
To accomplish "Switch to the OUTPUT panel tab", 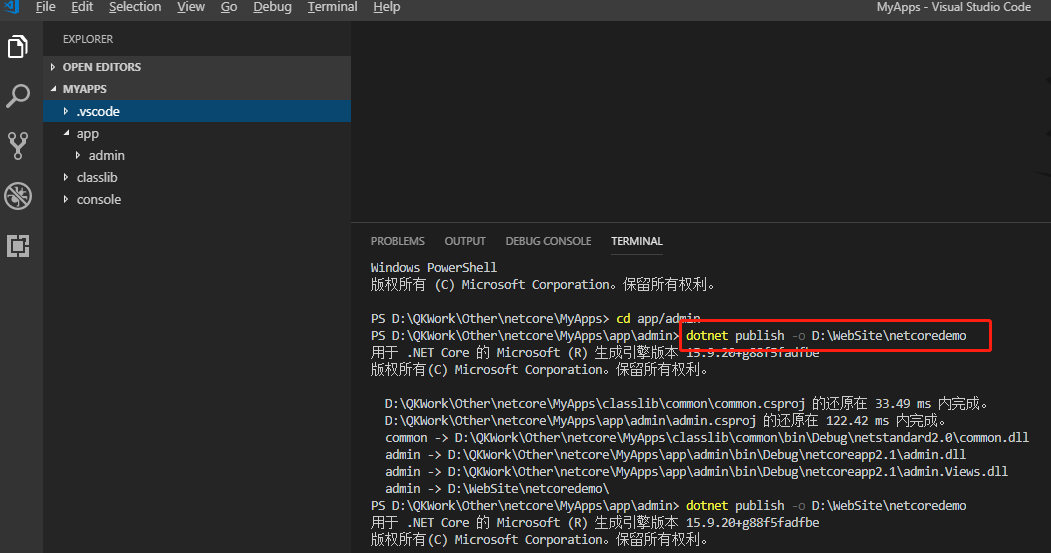I will point(465,241).
